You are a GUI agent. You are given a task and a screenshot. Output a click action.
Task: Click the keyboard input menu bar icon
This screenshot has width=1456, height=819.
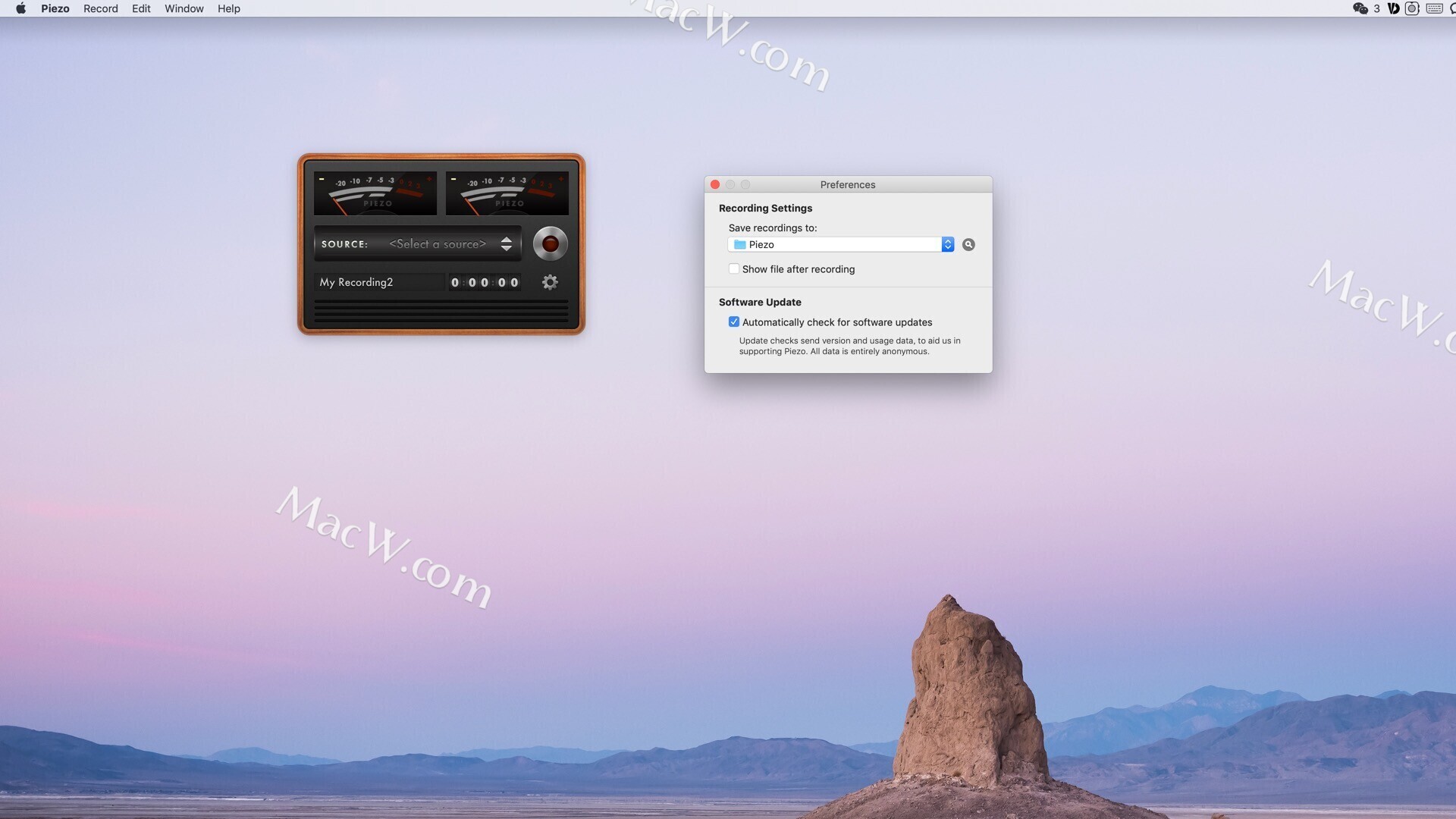[x=1434, y=8]
